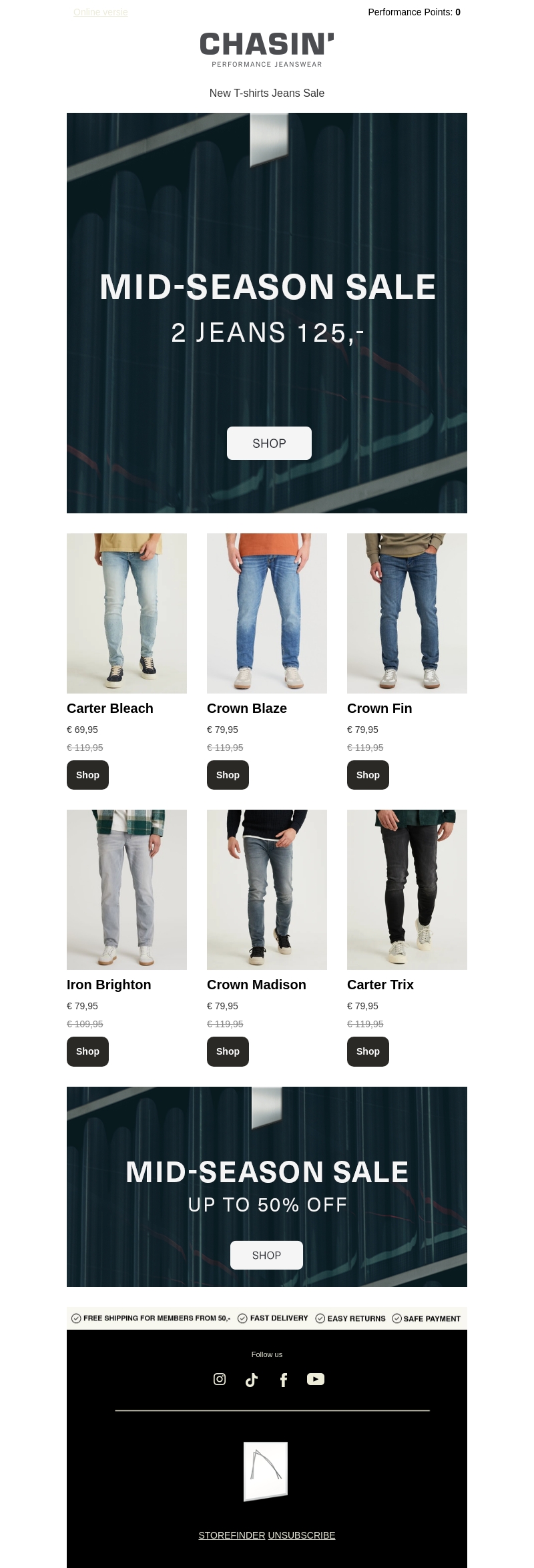Shop the Crown Blaze jeans
The image size is (534, 1568).
click(228, 775)
